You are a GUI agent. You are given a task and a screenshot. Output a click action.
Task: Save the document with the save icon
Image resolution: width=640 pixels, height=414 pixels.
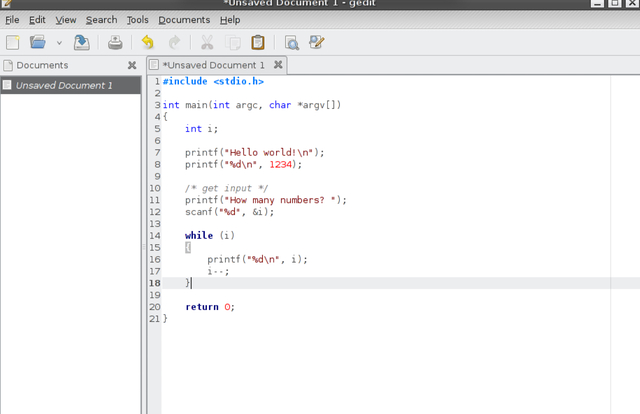point(82,42)
